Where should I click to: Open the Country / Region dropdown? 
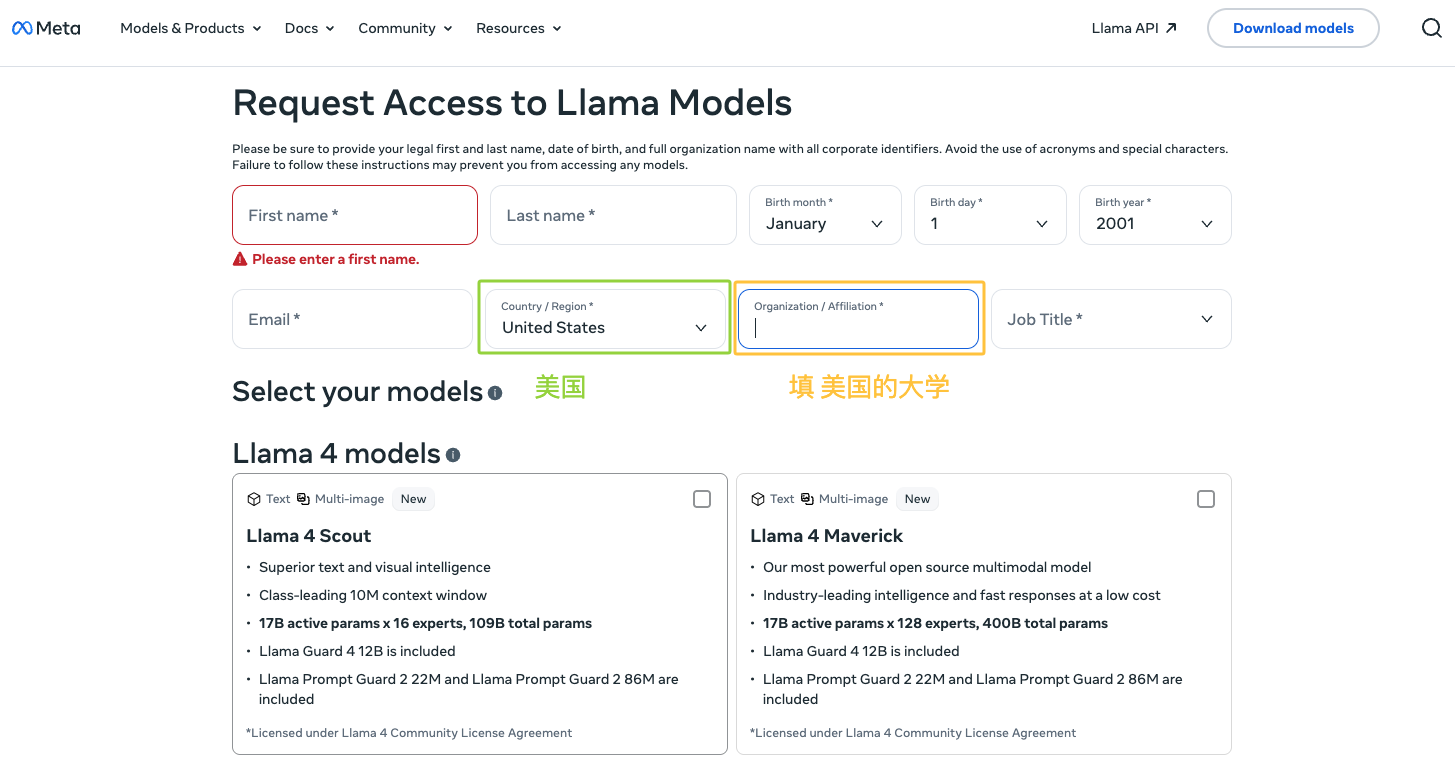coord(605,319)
